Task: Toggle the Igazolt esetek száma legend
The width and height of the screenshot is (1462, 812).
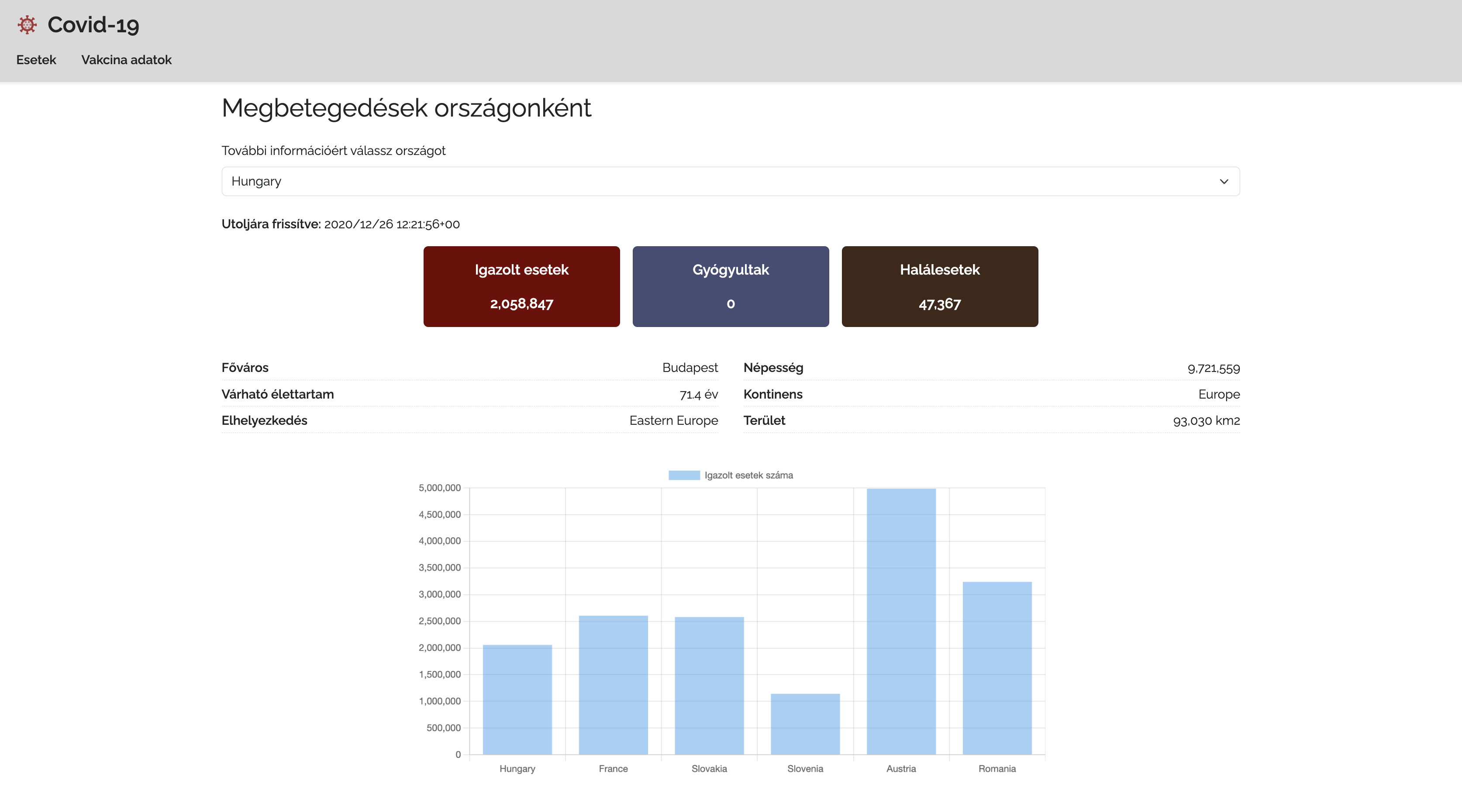Action: click(748, 475)
